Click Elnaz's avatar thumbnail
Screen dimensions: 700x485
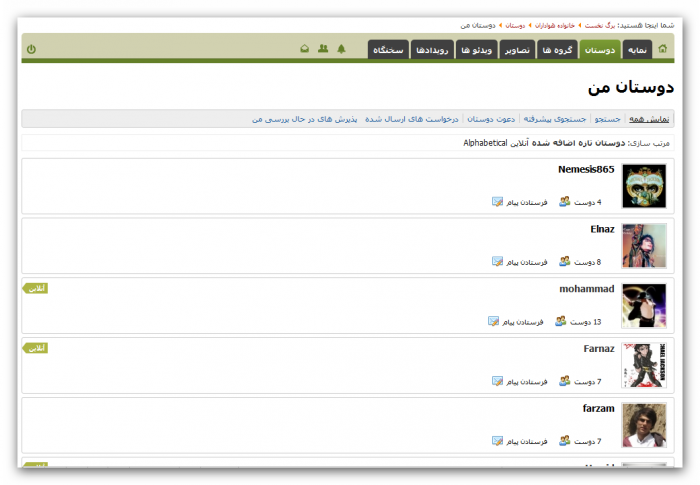tap(644, 246)
